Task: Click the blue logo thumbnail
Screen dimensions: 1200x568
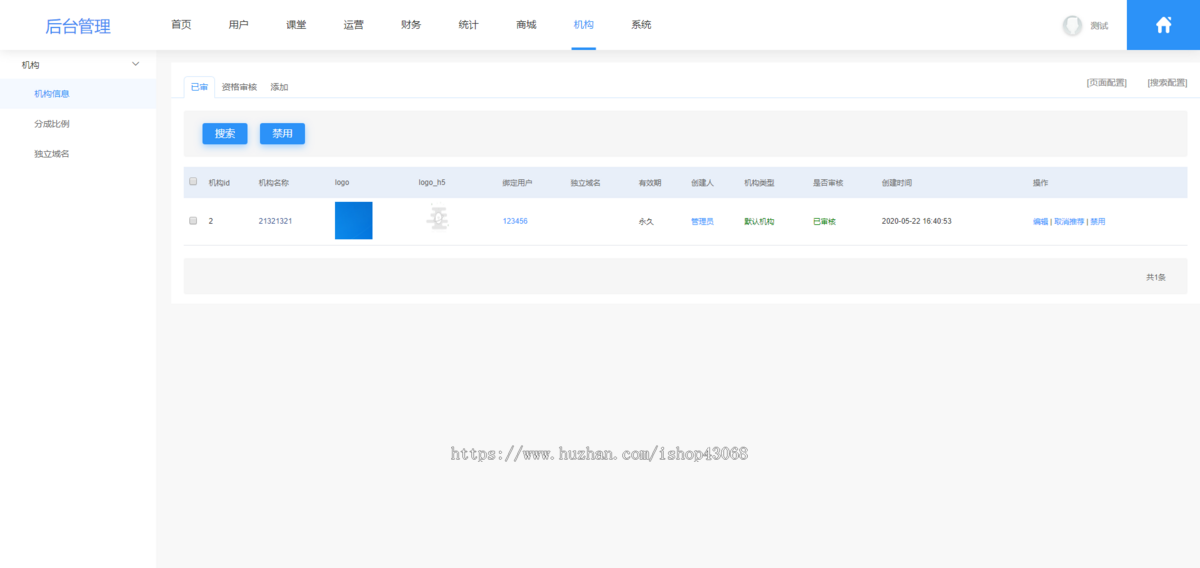Action: (x=353, y=221)
